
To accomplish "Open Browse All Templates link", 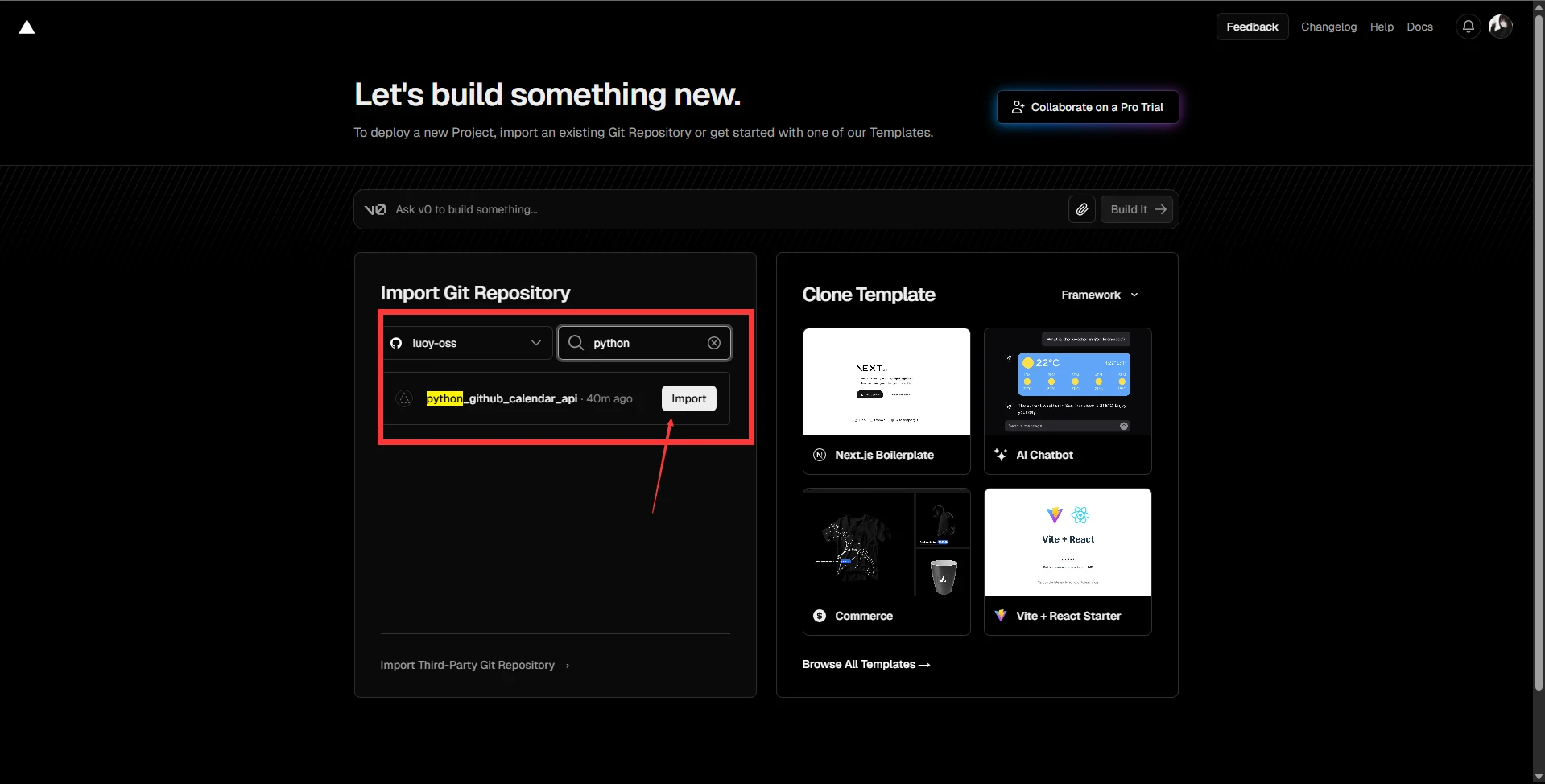I will (865, 664).
